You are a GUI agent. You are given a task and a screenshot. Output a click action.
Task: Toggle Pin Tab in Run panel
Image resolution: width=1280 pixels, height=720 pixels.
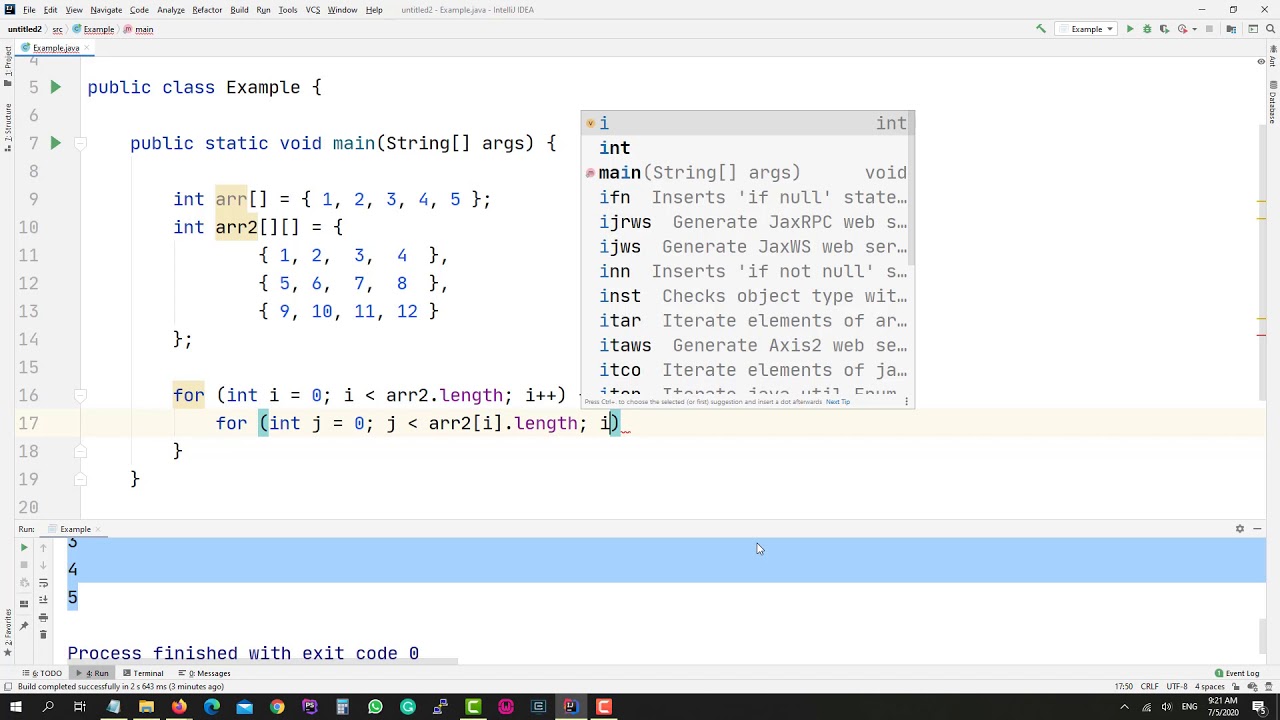tap(24, 626)
